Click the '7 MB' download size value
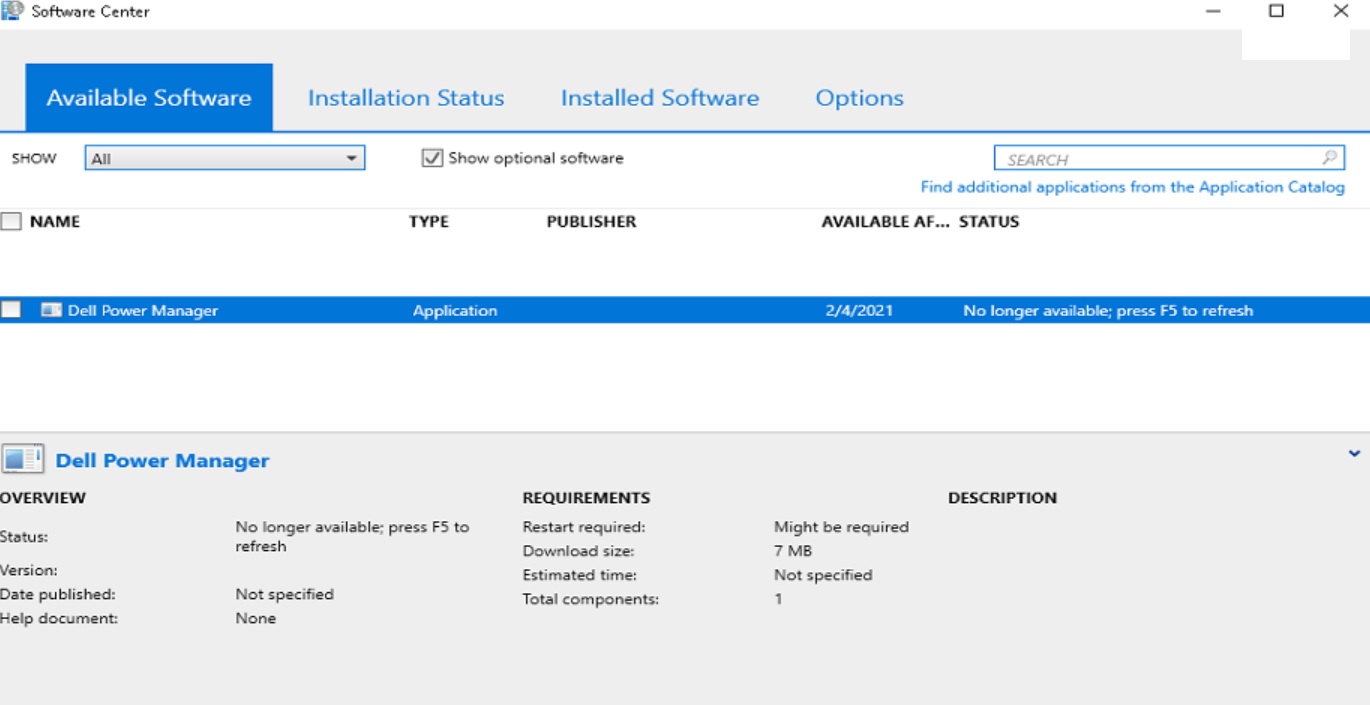This screenshot has height=705, width=1370. click(x=793, y=551)
